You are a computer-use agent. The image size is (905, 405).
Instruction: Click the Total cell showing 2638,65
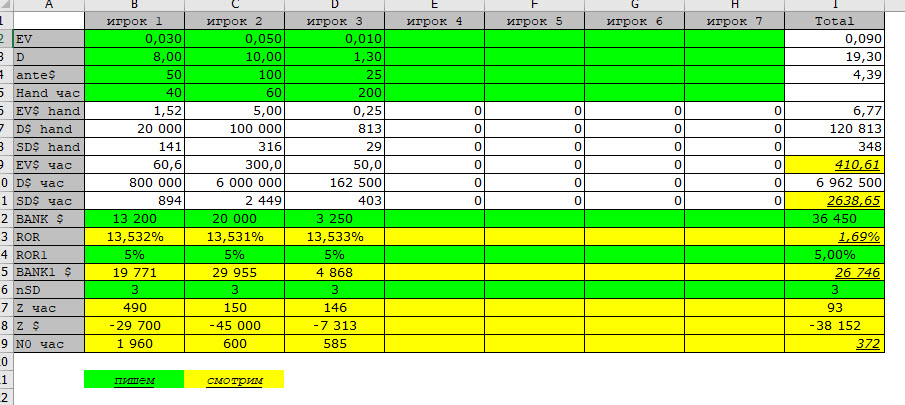(x=835, y=200)
